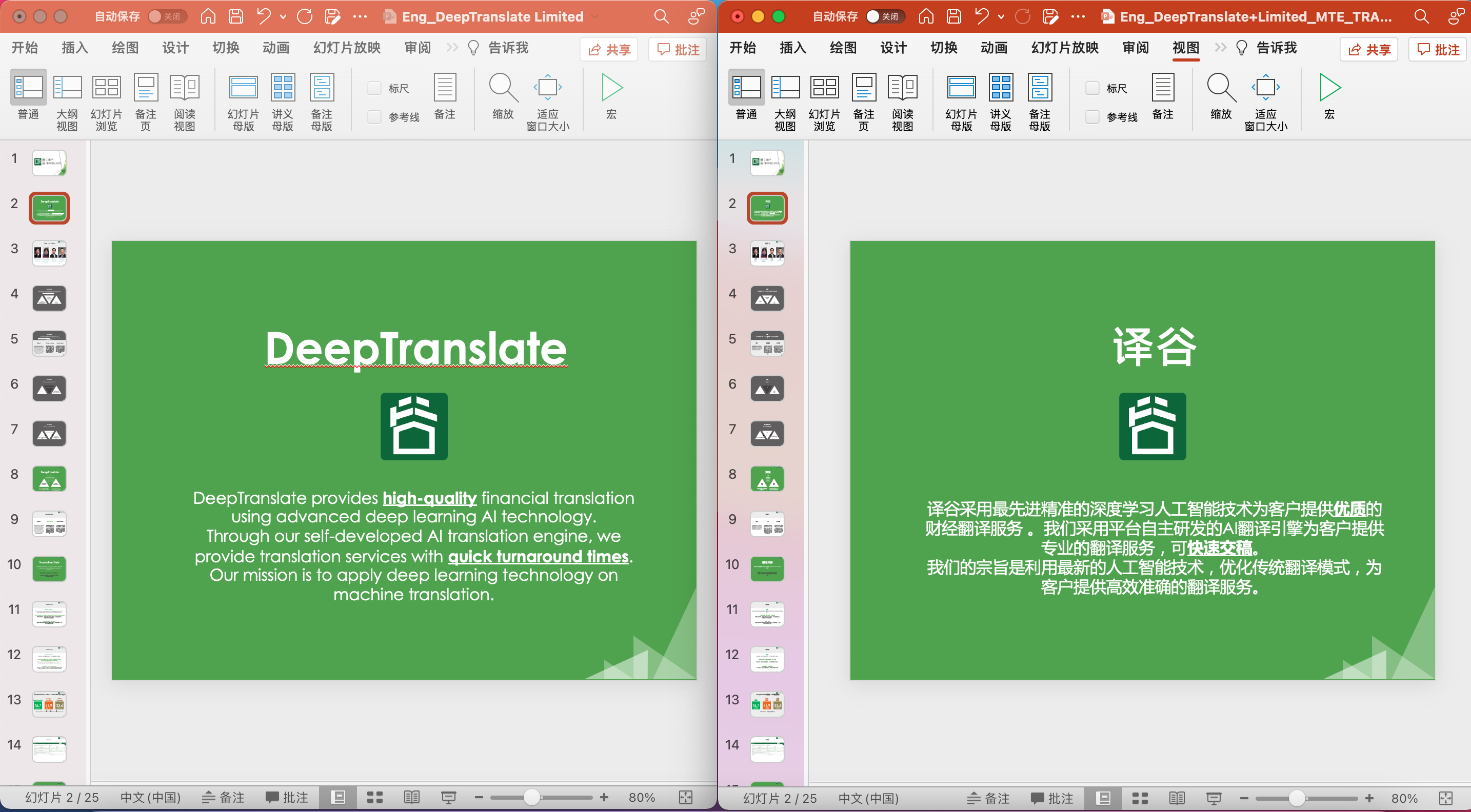This screenshot has width=1471, height=812.
Task: Toggle Notes pane in left status bar
Action: click(223, 797)
